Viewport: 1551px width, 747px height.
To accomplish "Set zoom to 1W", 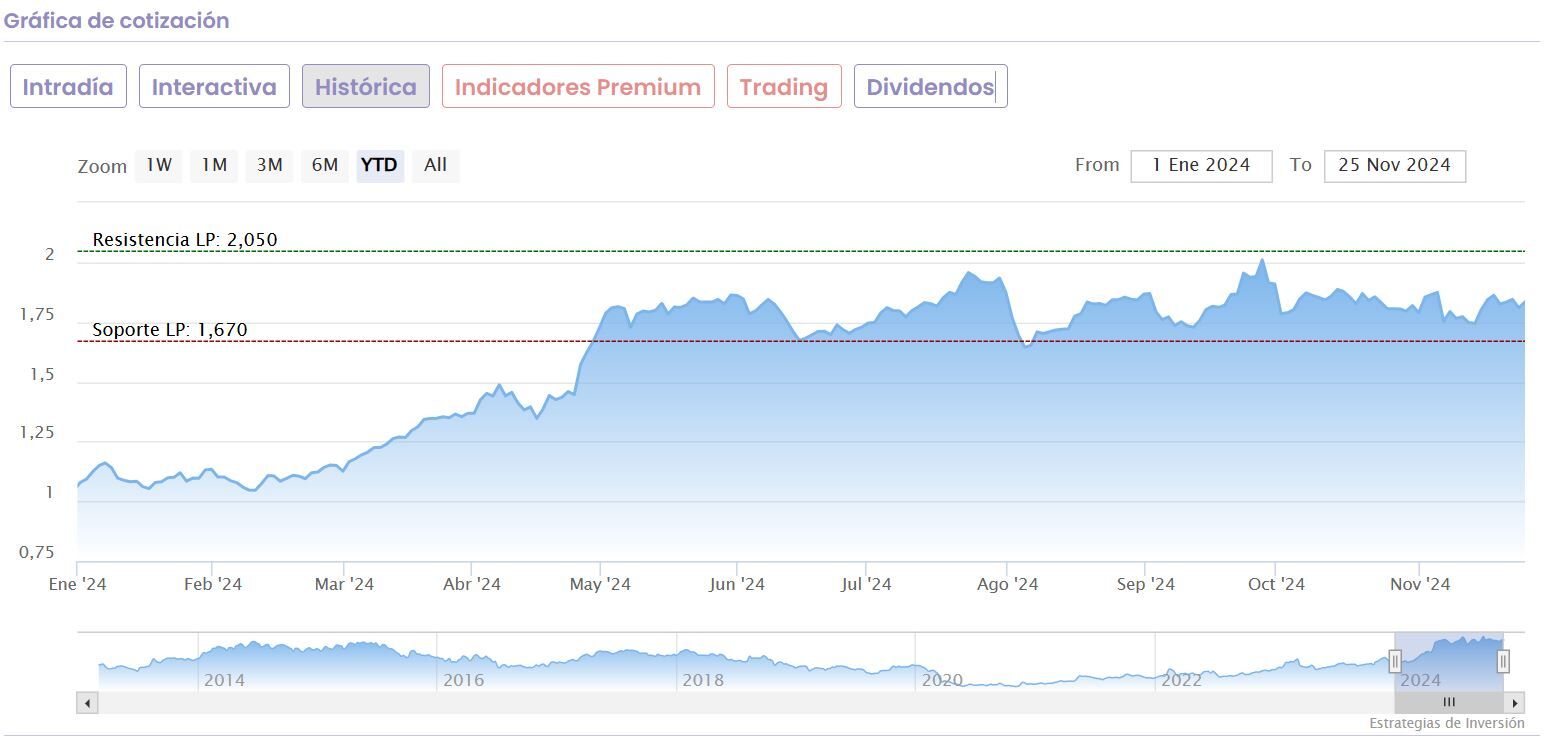I will tap(159, 165).
